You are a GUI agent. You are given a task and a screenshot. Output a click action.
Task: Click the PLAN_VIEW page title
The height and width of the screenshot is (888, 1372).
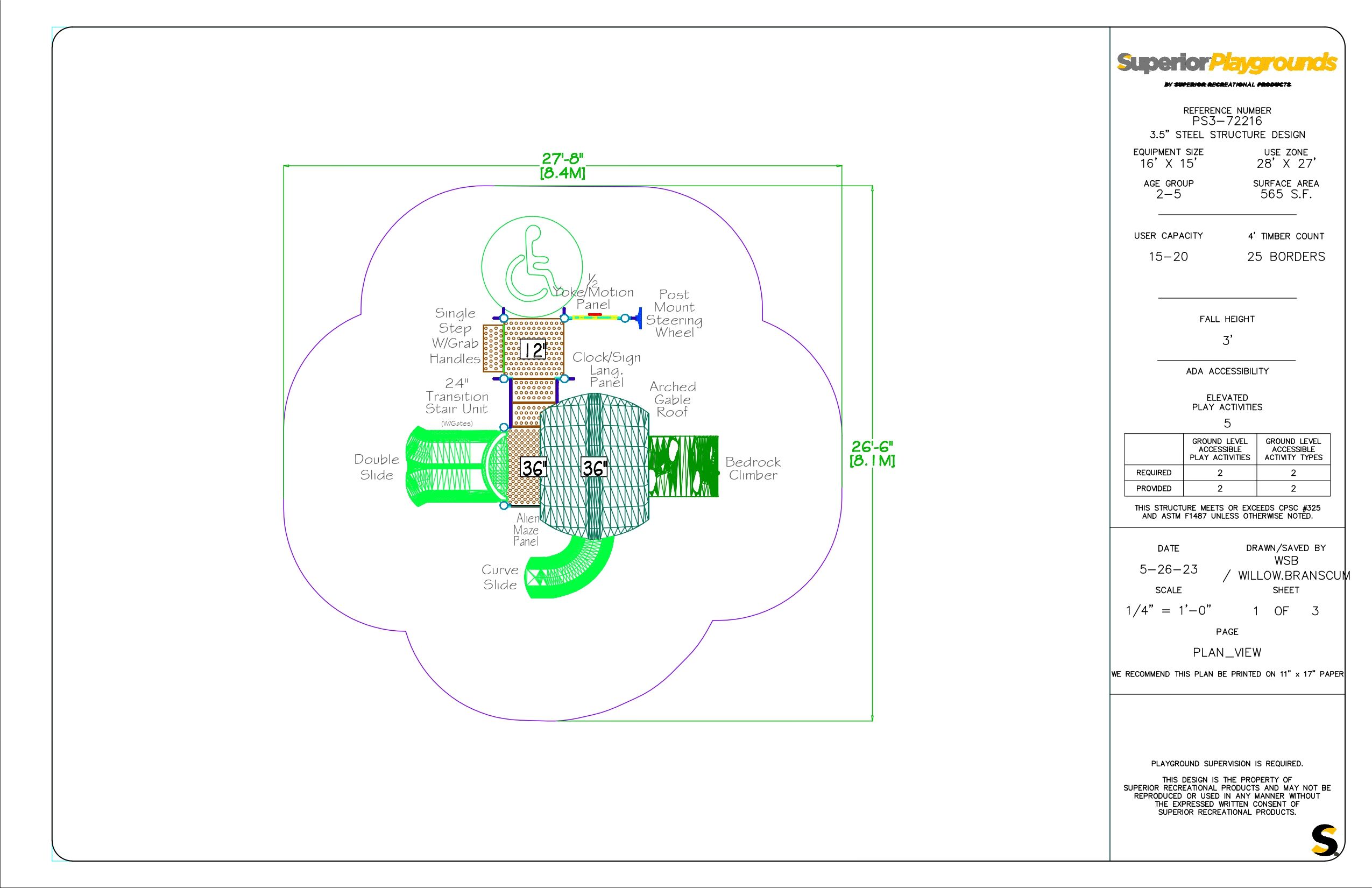pyautogui.click(x=1227, y=653)
